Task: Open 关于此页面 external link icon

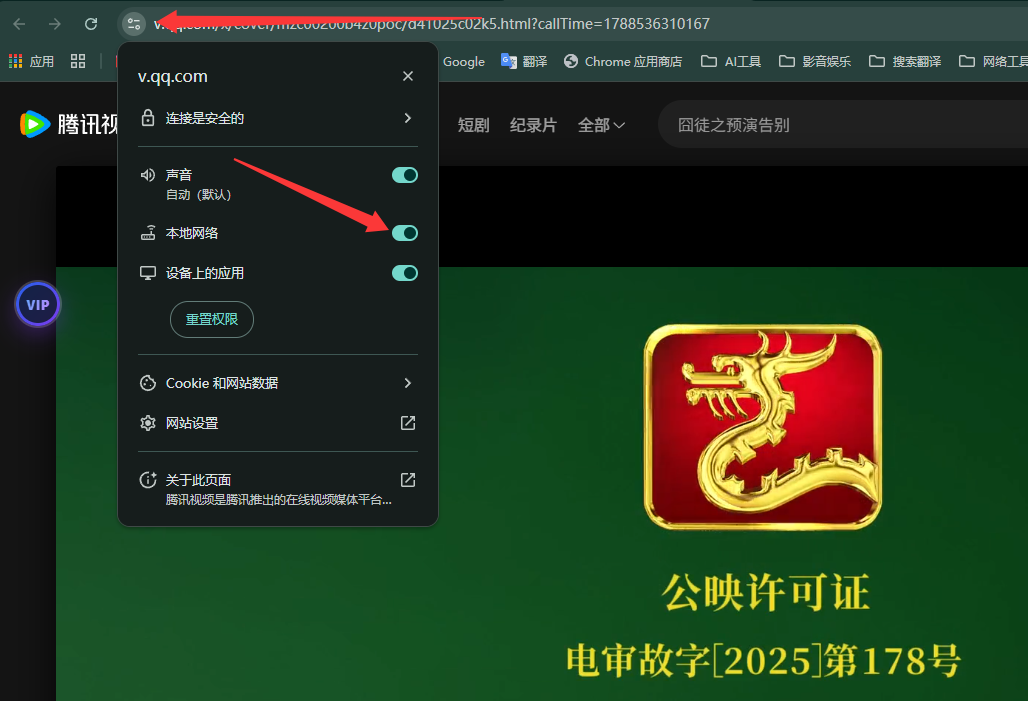Action: point(408,480)
